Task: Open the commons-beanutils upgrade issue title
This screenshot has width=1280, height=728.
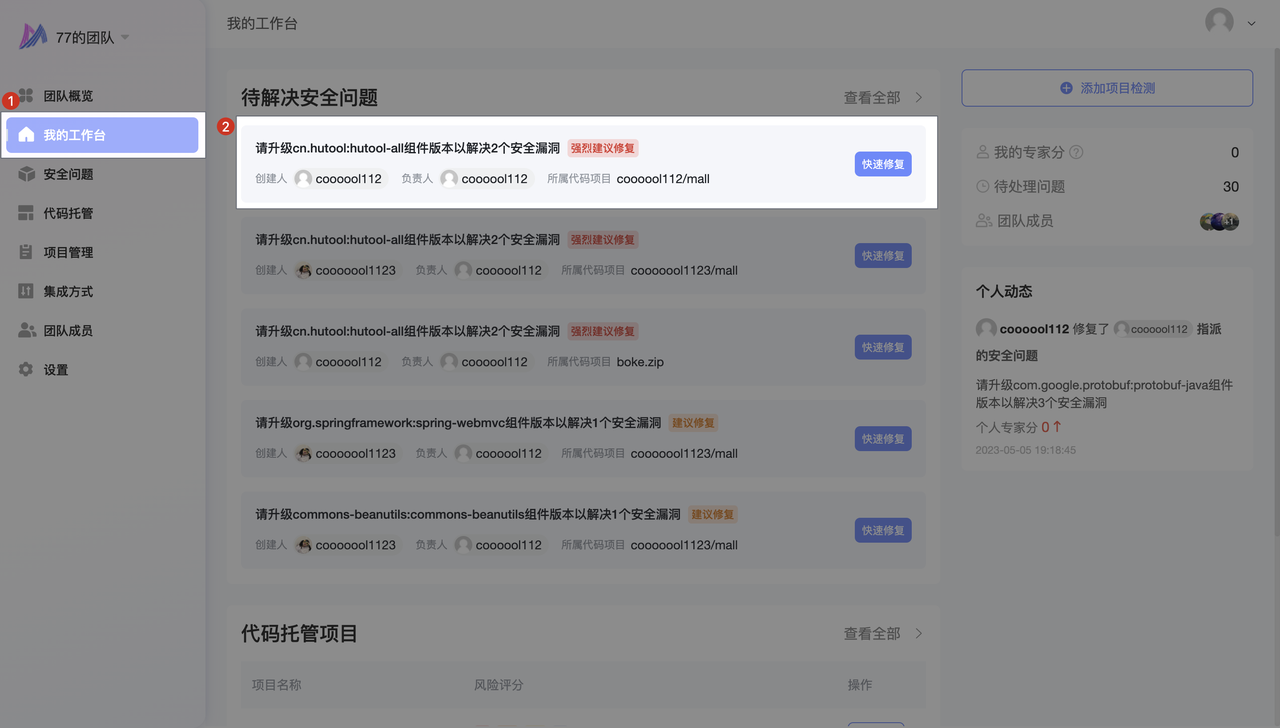Action: point(467,514)
